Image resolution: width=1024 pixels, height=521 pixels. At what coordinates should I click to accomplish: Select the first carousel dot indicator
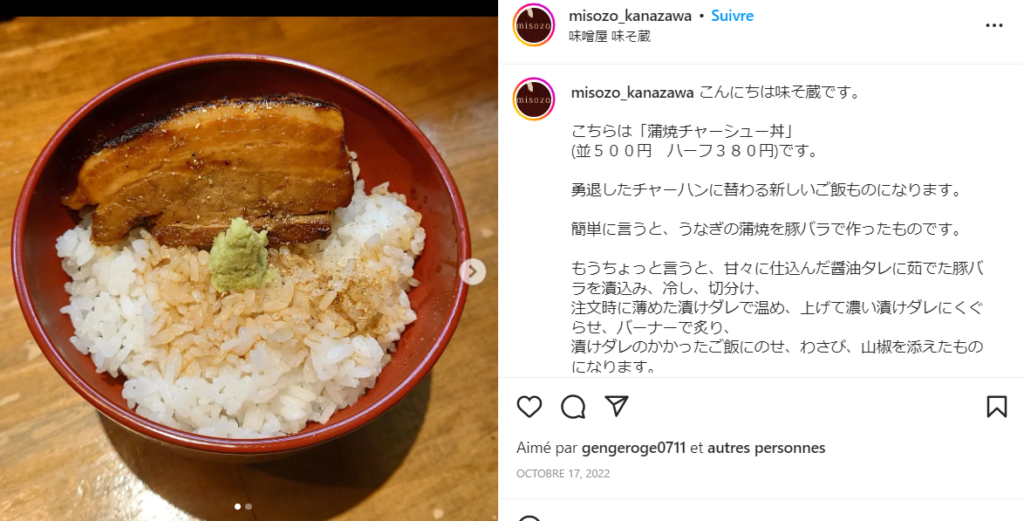pyautogui.click(x=237, y=506)
